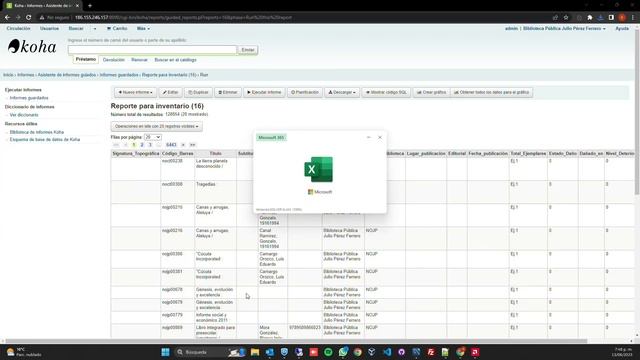The width and height of the screenshot is (640, 360).
Task: Open WhatsApp from the taskbar
Action: tap(343, 352)
